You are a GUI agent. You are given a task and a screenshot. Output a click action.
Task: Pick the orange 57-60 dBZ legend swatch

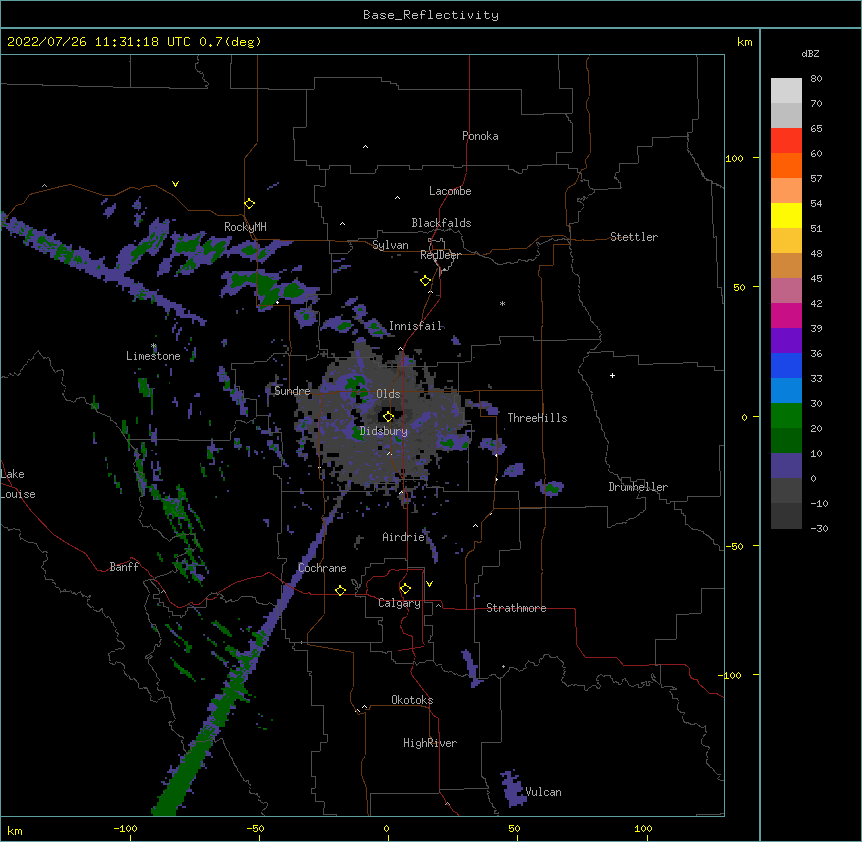coord(786,165)
